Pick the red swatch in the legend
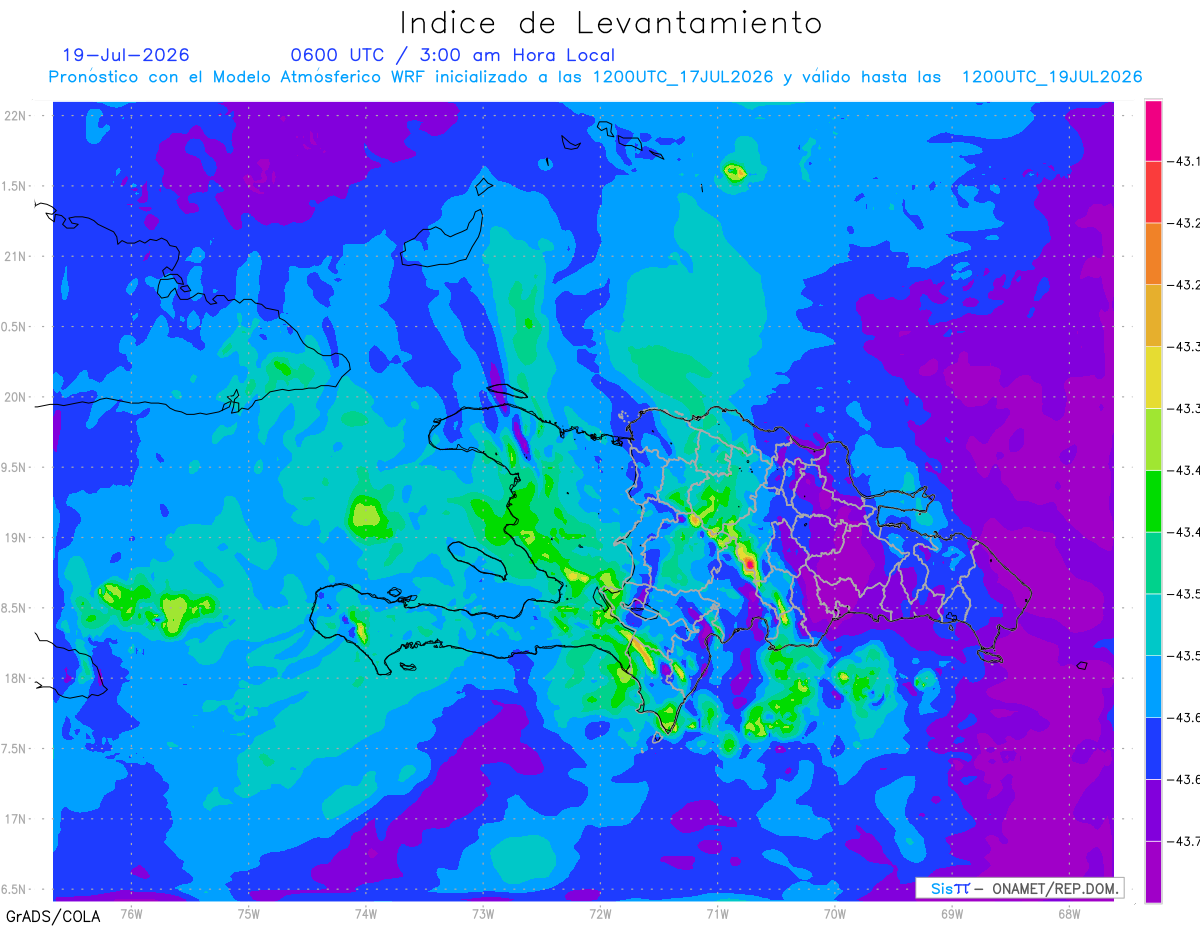 1153,192
